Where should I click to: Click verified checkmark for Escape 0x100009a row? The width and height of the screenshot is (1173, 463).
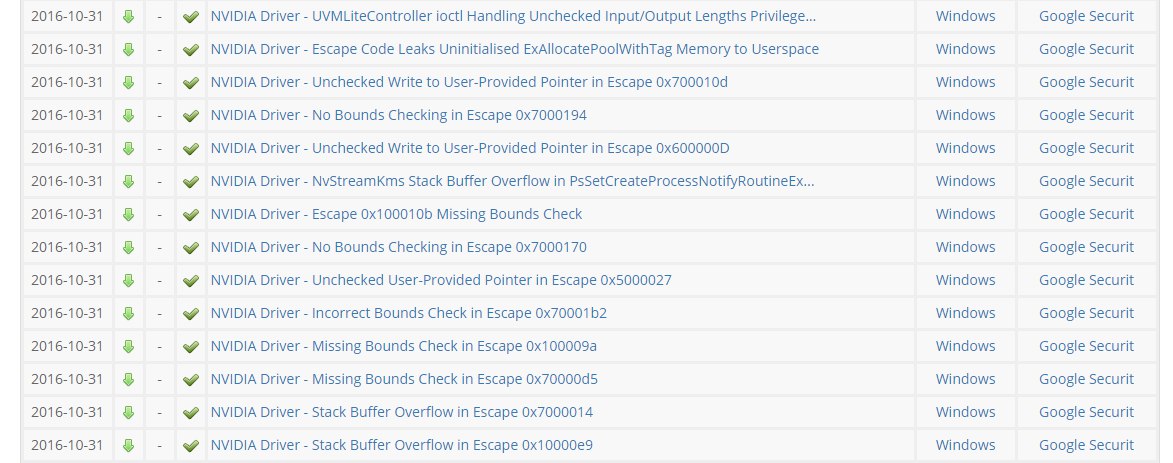point(190,347)
